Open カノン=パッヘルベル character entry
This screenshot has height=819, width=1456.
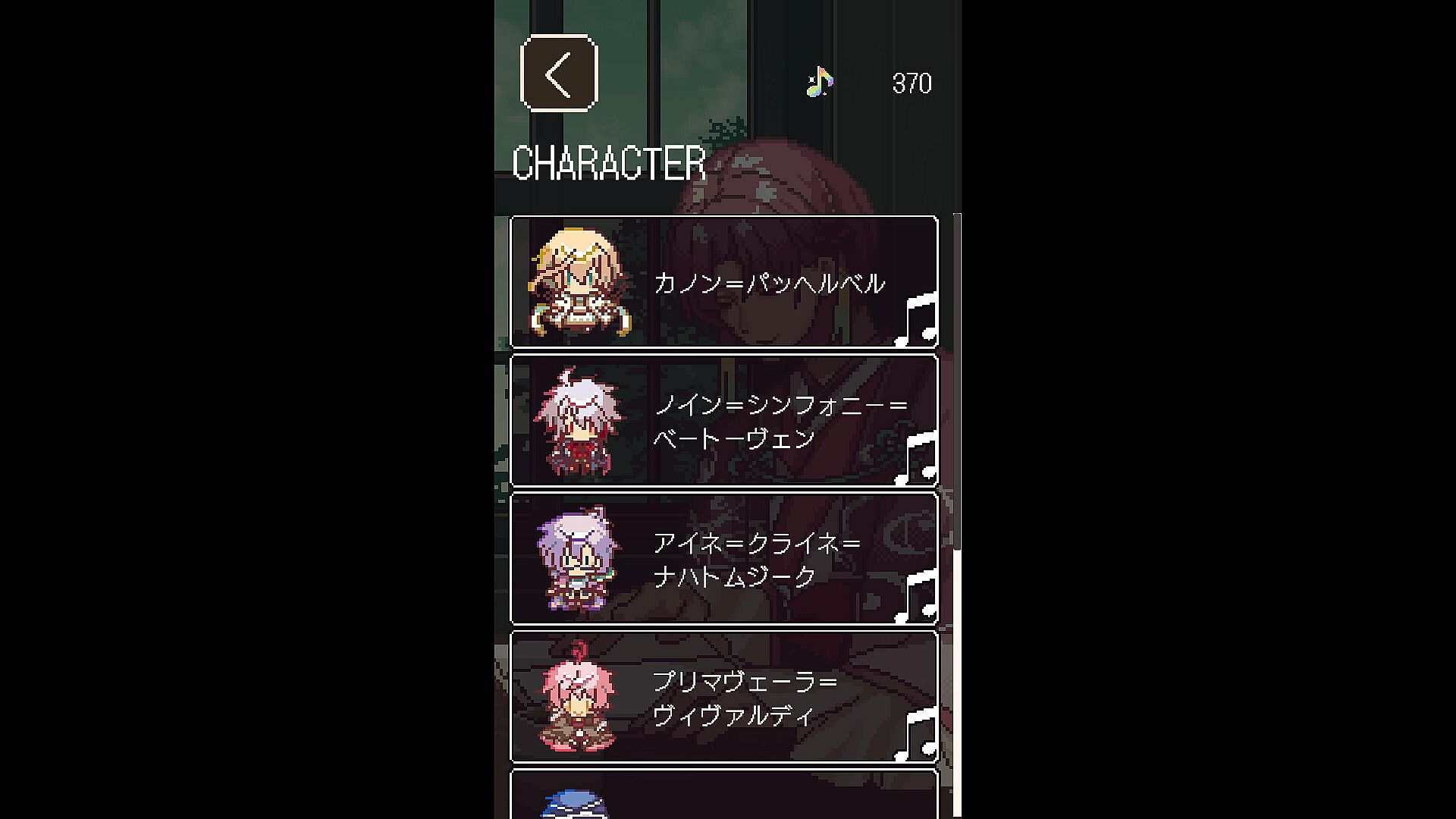tap(724, 282)
